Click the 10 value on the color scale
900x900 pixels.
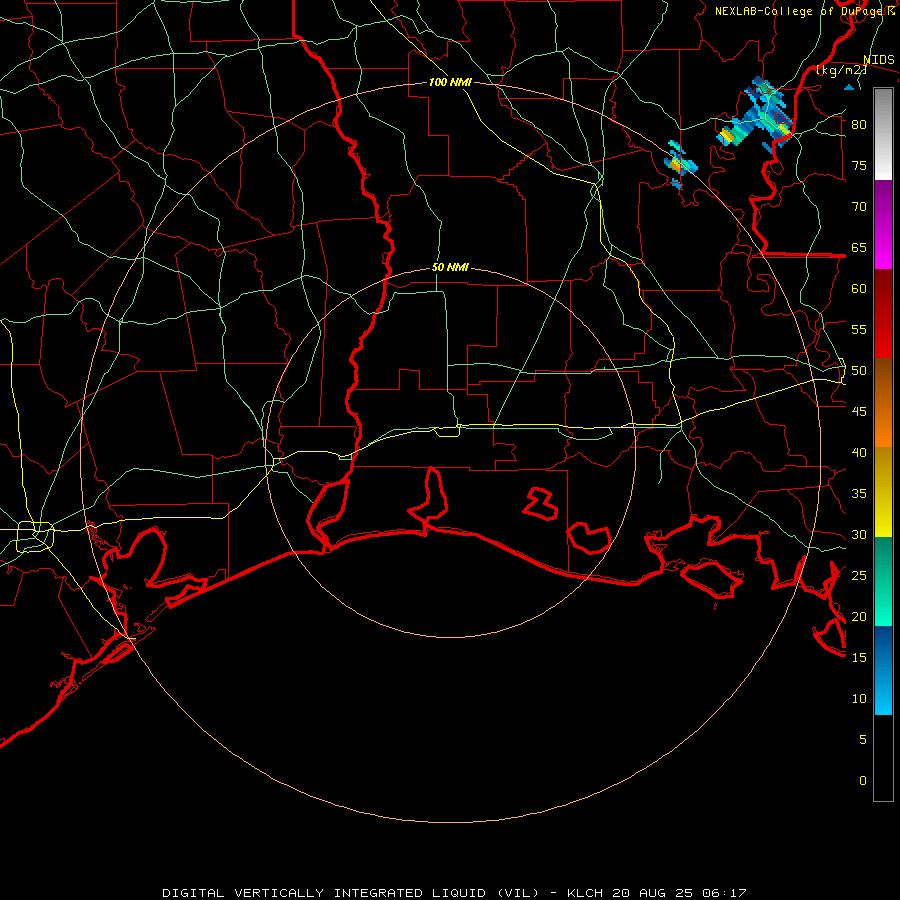(859, 699)
